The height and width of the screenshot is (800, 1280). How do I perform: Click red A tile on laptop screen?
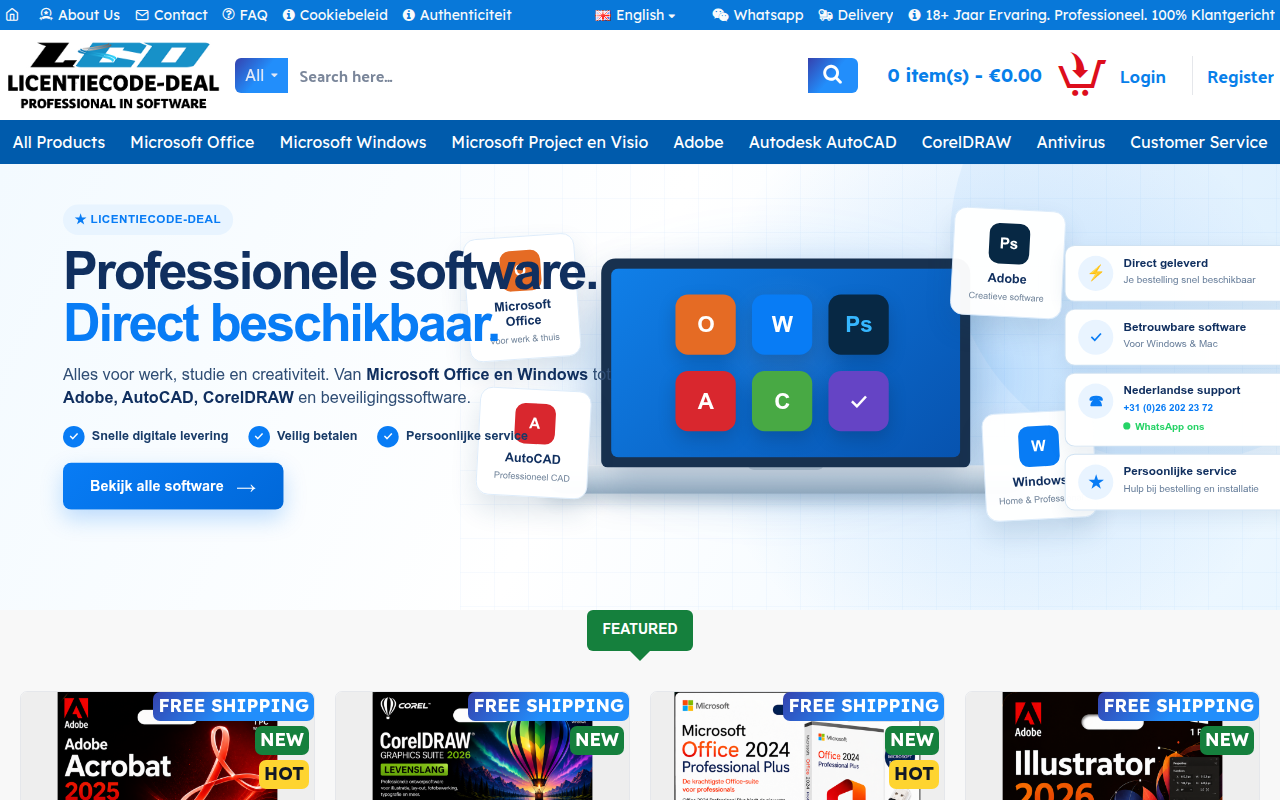(x=705, y=401)
